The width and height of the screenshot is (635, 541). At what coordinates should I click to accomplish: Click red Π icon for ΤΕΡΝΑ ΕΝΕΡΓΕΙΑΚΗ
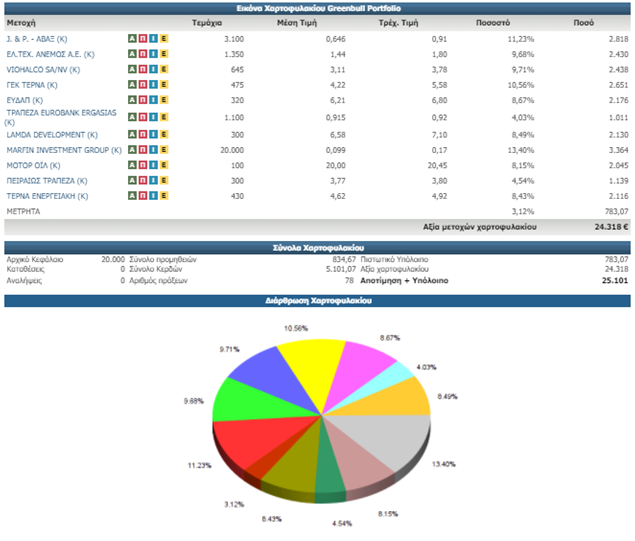[x=143, y=196]
